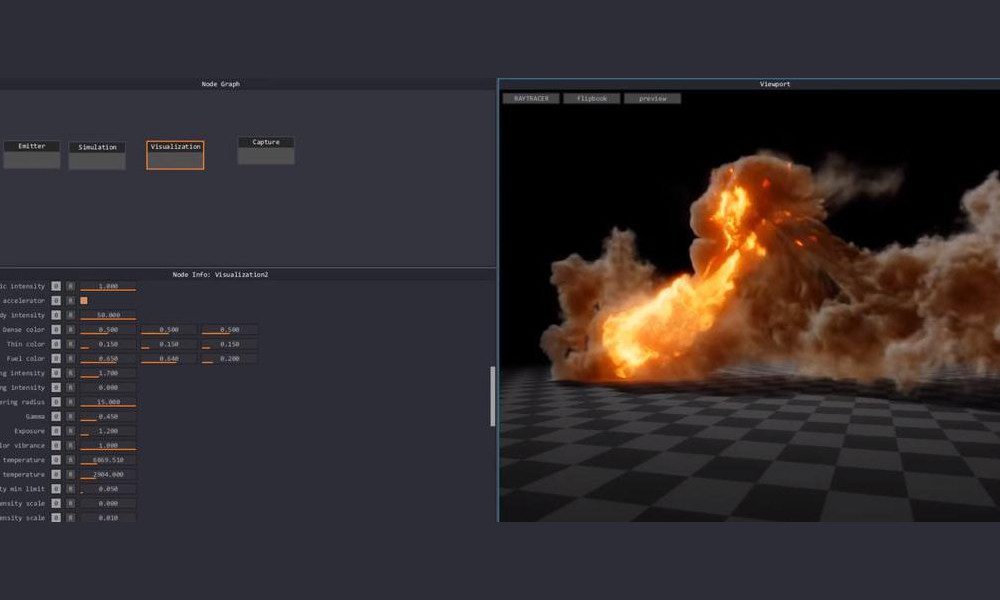This screenshot has height=600, width=1000.
Task: Select the Emitter node
Action: (x=32, y=154)
